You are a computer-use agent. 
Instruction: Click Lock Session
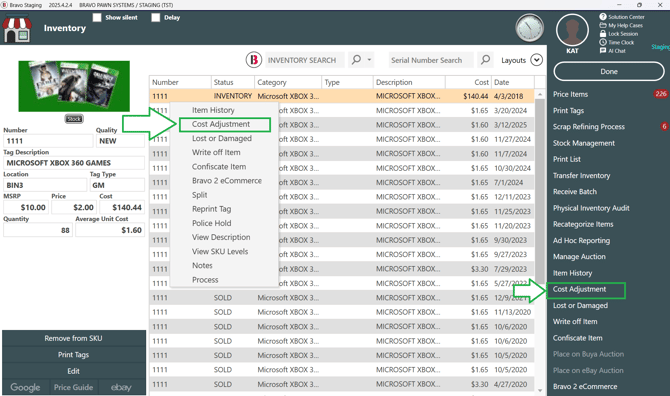pyautogui.click(x=619, y=34)
